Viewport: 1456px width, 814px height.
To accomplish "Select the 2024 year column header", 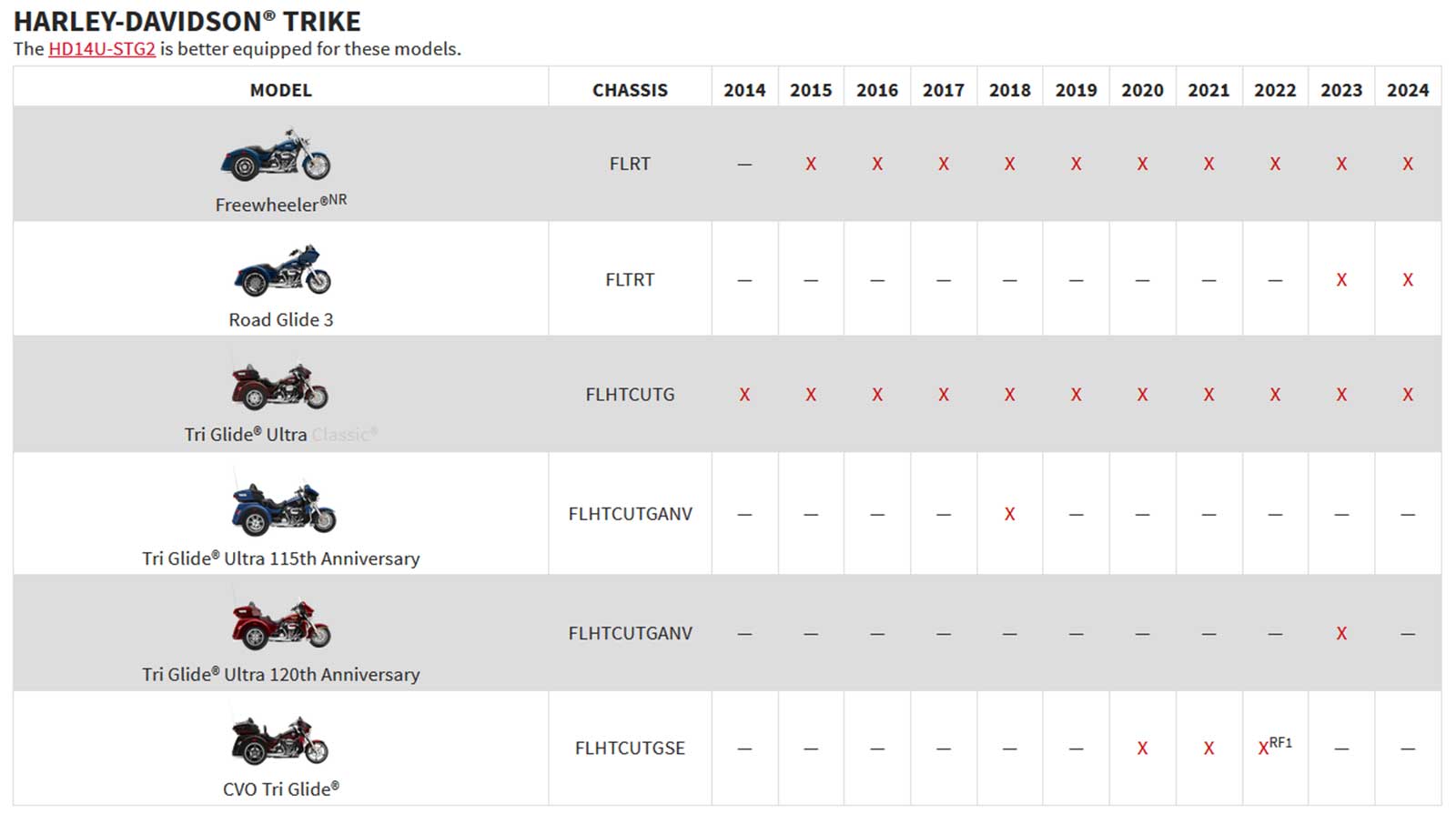I will pyautogui.click(x=1408, y=90).
